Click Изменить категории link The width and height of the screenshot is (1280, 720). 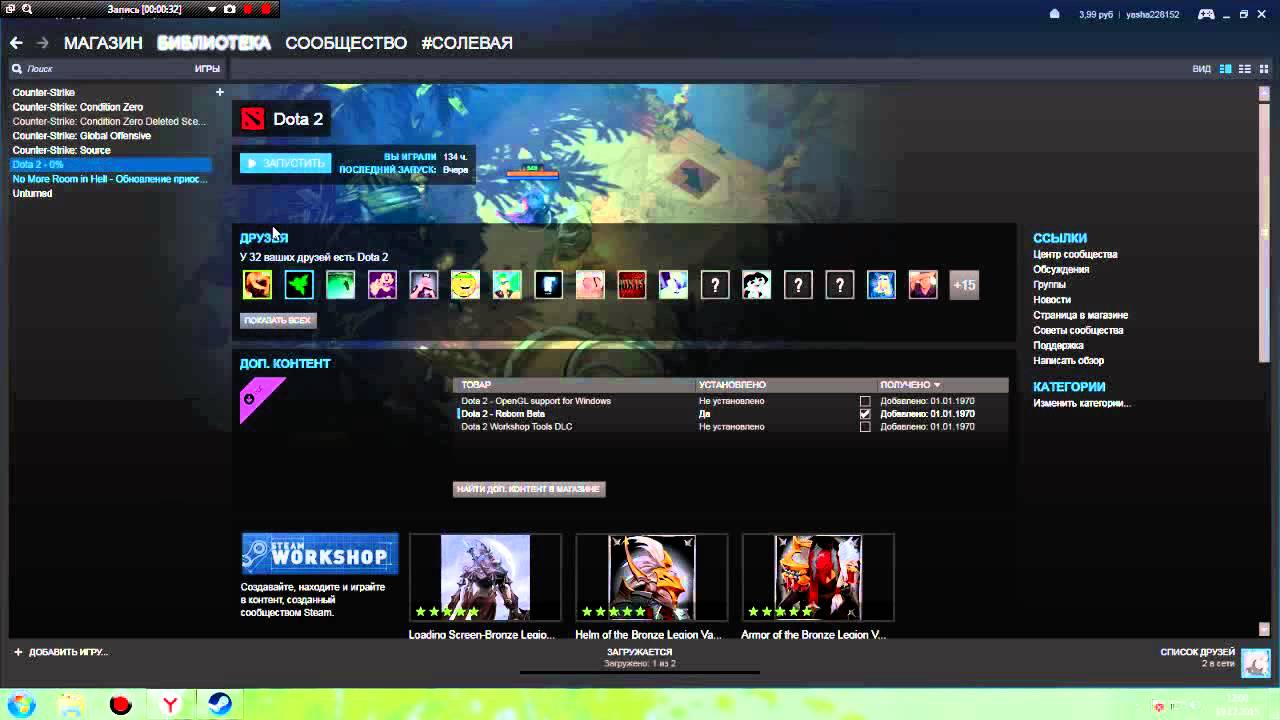[1082, 403]
